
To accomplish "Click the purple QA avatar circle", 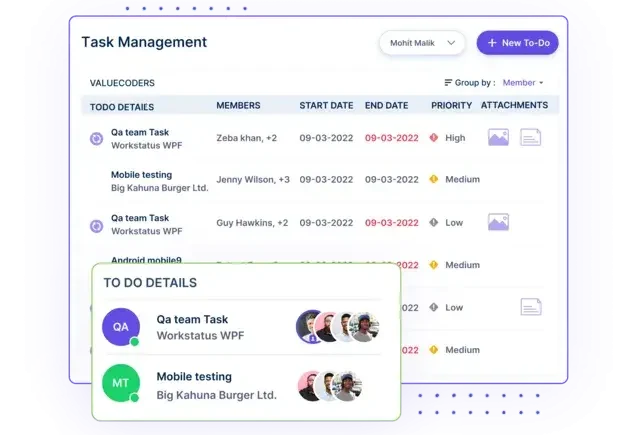I will tap(120, 326).
